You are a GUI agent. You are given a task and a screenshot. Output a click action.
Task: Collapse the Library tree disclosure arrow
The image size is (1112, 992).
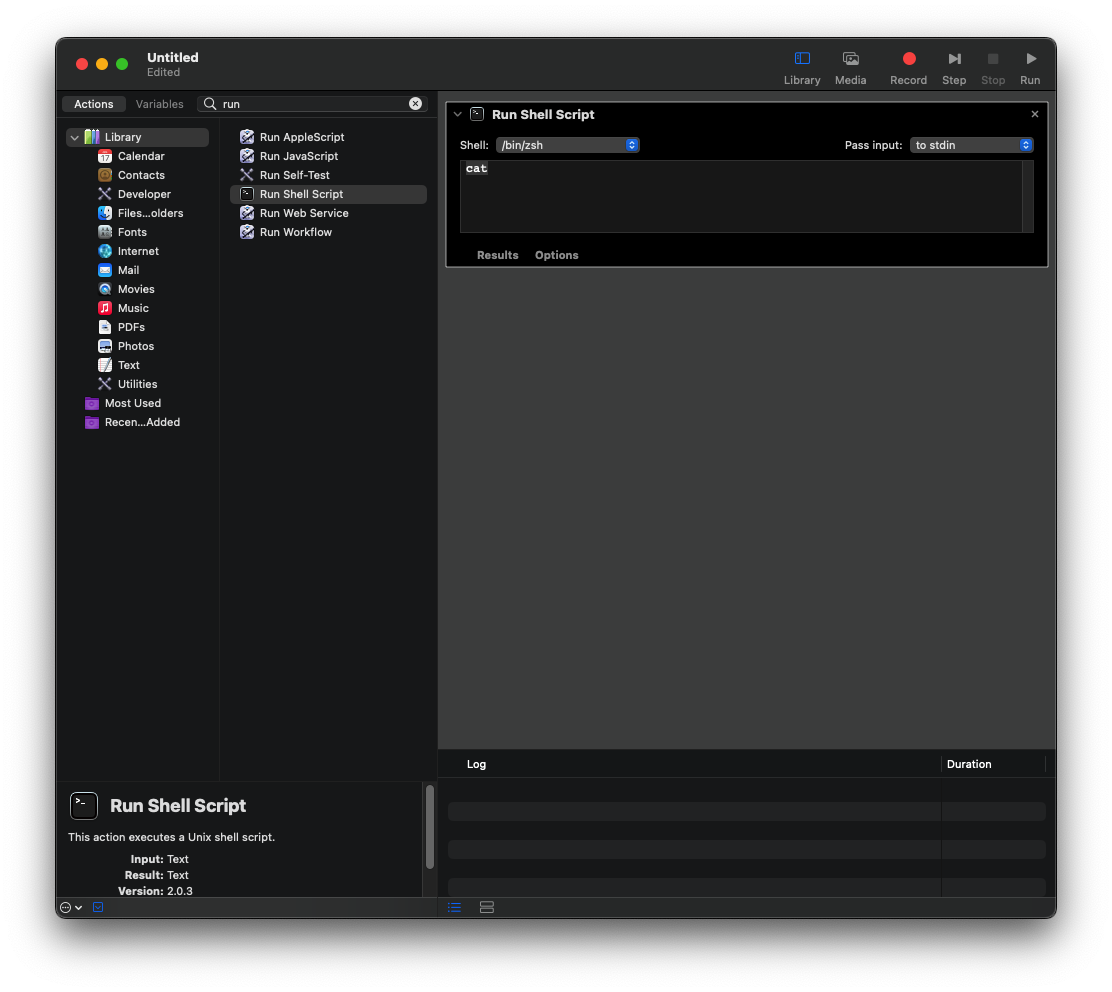(x=75, y=137)
